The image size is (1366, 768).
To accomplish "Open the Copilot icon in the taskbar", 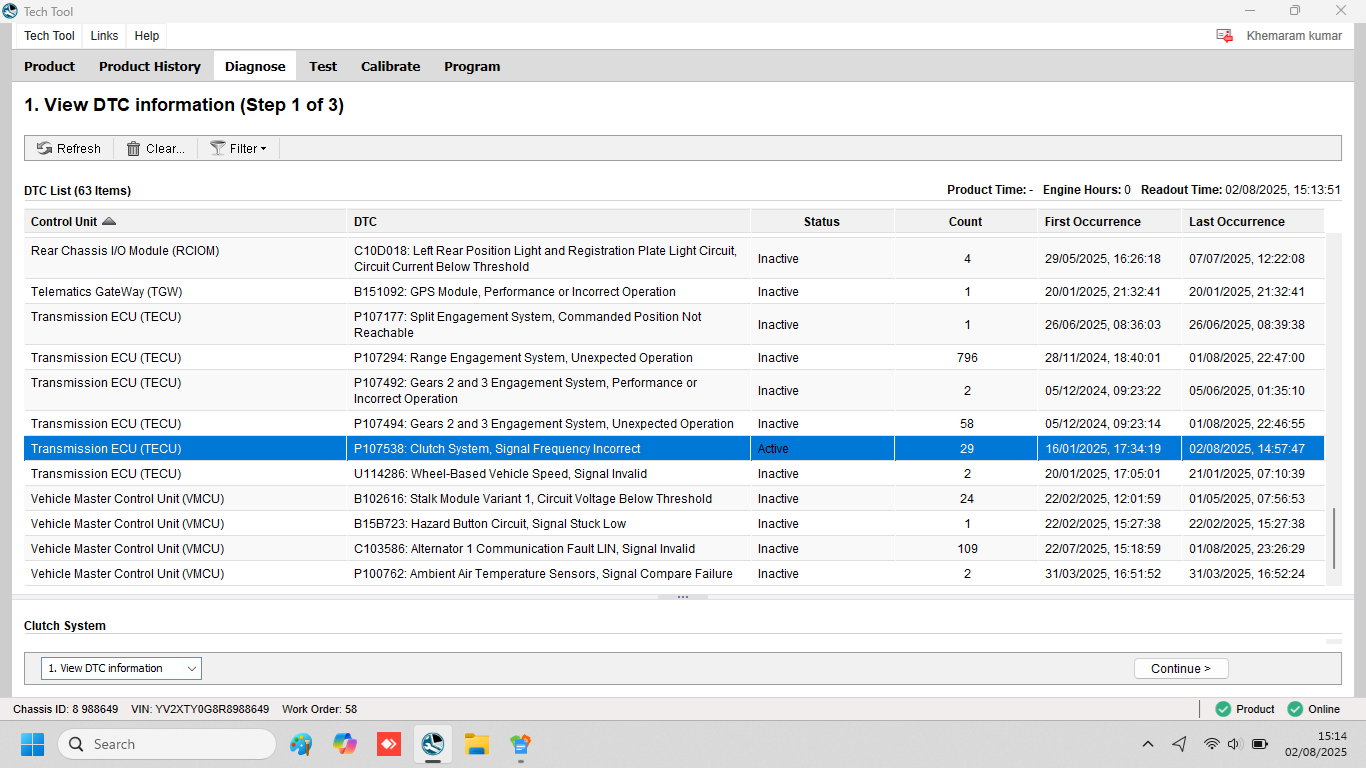I will [x=345, y=744].
